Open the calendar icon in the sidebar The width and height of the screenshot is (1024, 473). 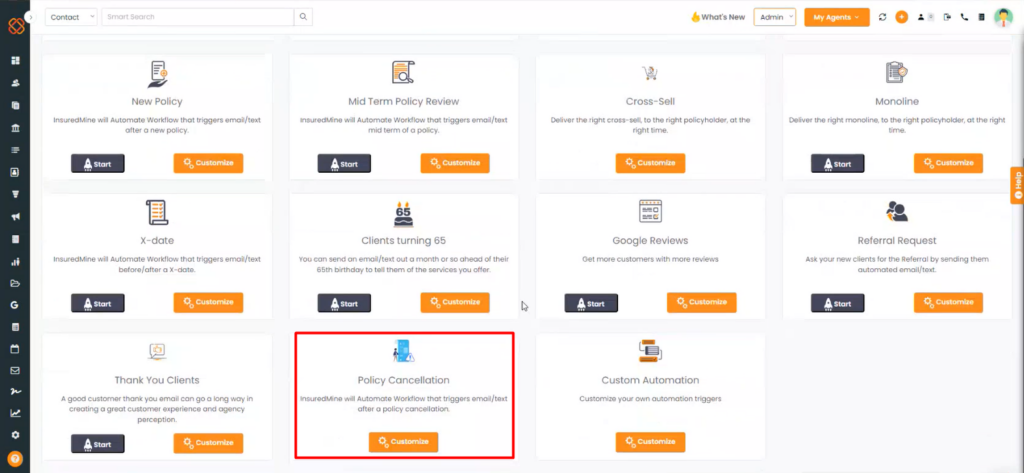point(15,350)
